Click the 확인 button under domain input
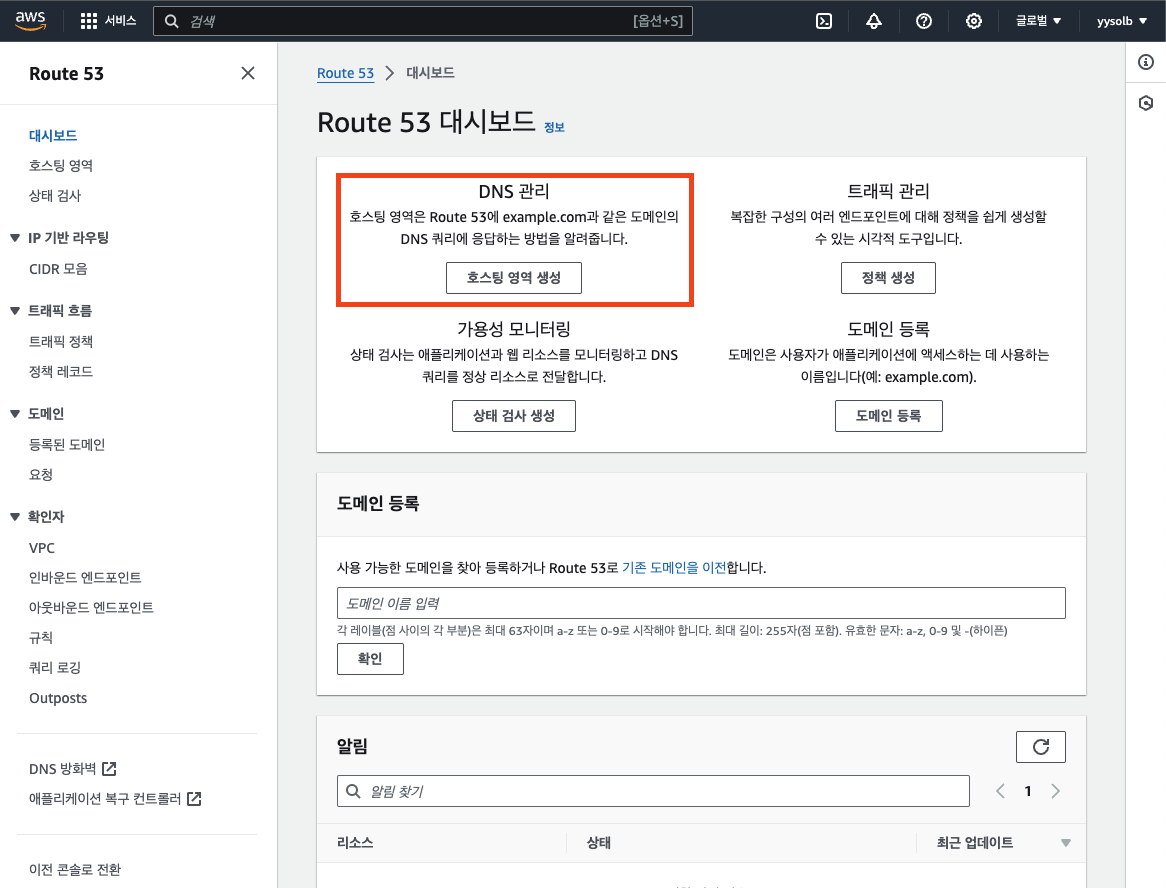This screenshot has height=888, width=1166. point(370,659)
